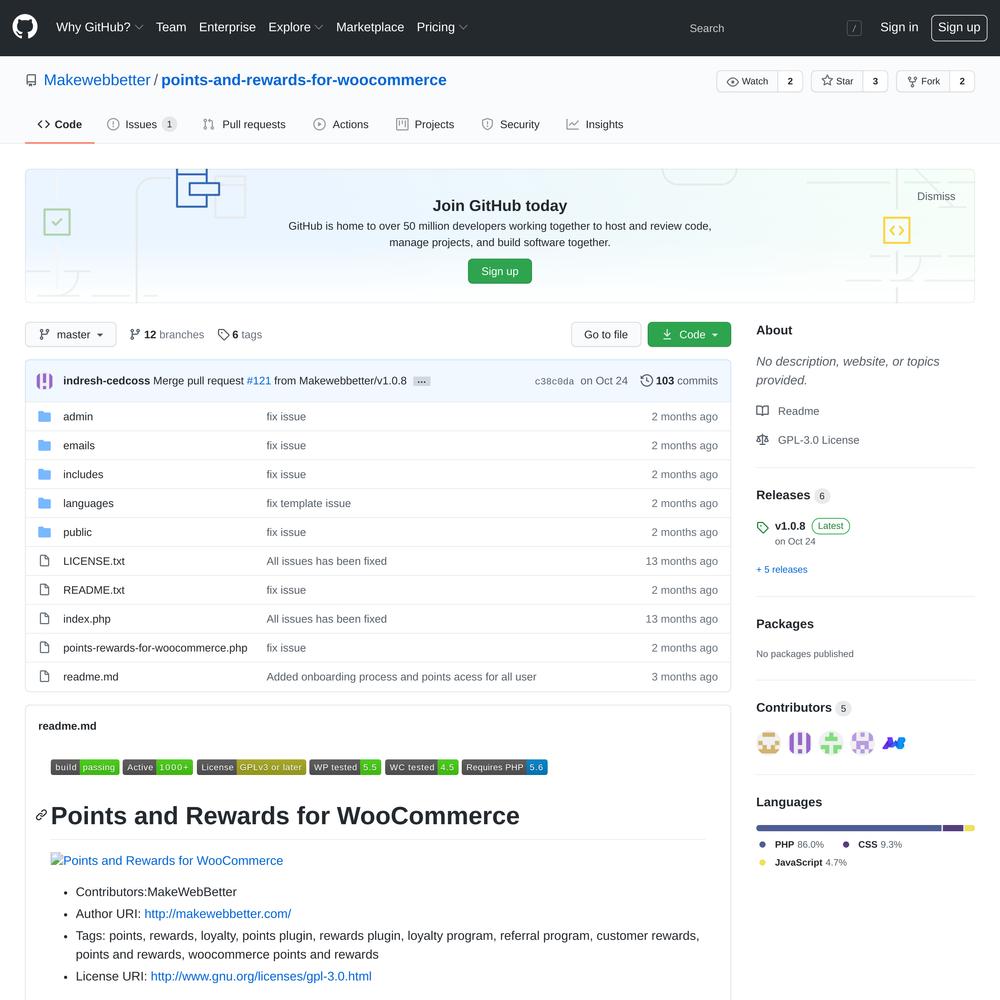Click the first contributor avatar
This screenshot has width=1000, height=1000.
tap(768, 743)
